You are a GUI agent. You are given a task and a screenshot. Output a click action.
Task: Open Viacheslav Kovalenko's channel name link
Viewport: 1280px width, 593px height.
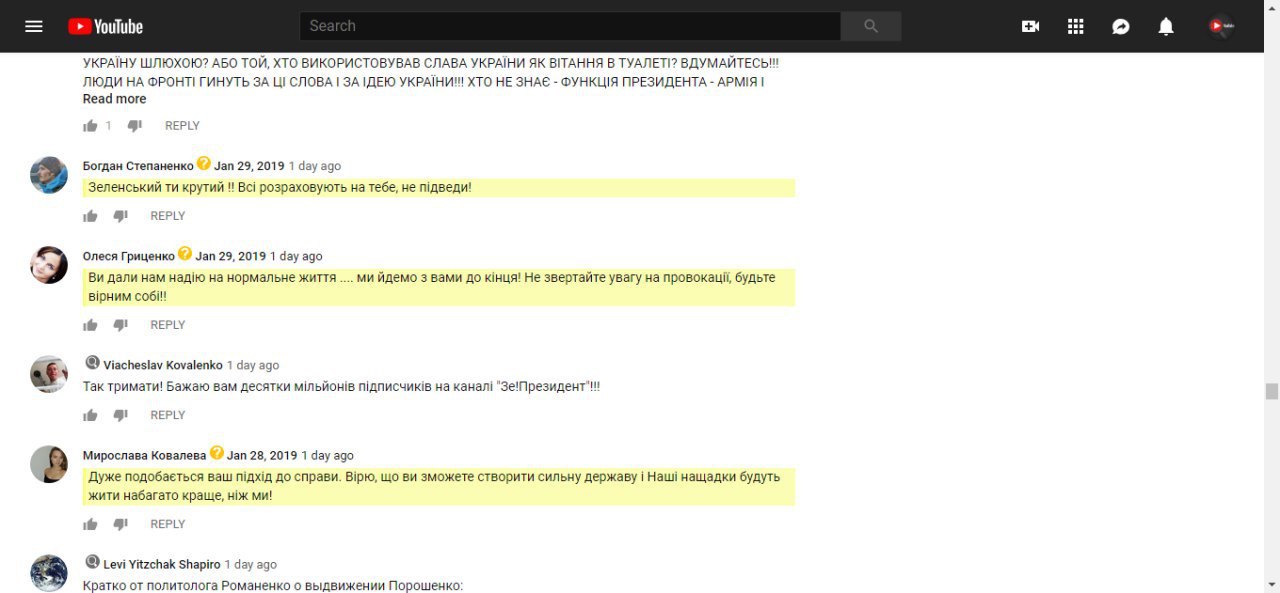coord(163,365)
